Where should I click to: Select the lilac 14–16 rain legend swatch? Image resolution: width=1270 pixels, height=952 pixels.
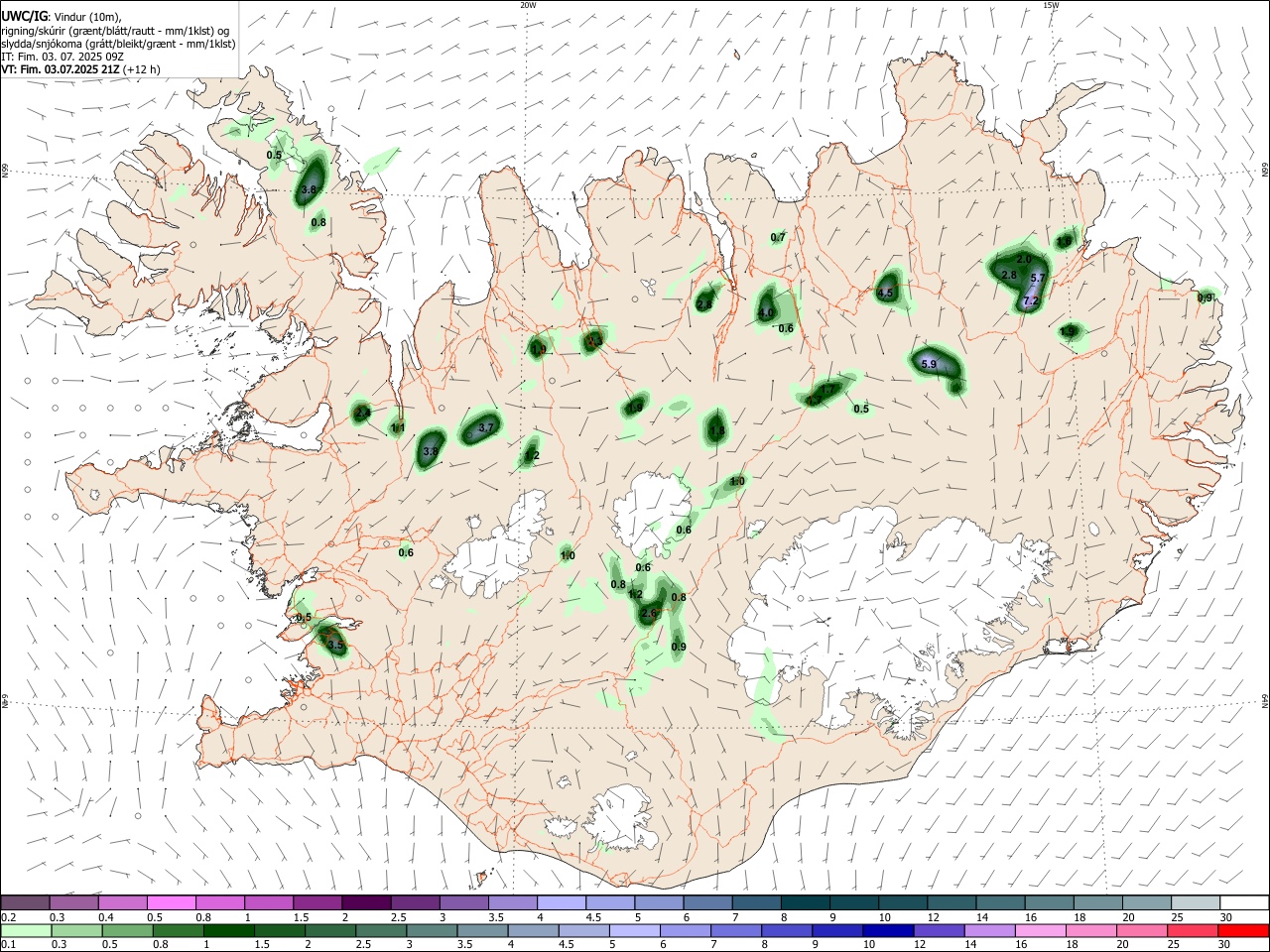[992, 930]
